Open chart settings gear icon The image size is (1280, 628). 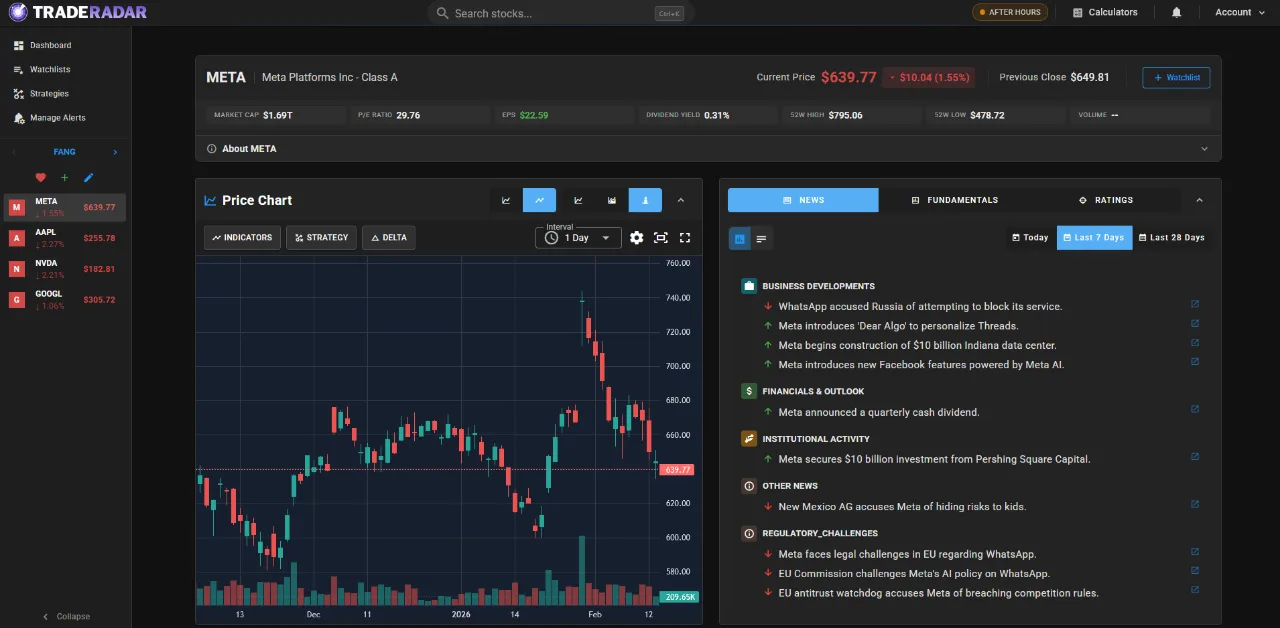point(636,238)
